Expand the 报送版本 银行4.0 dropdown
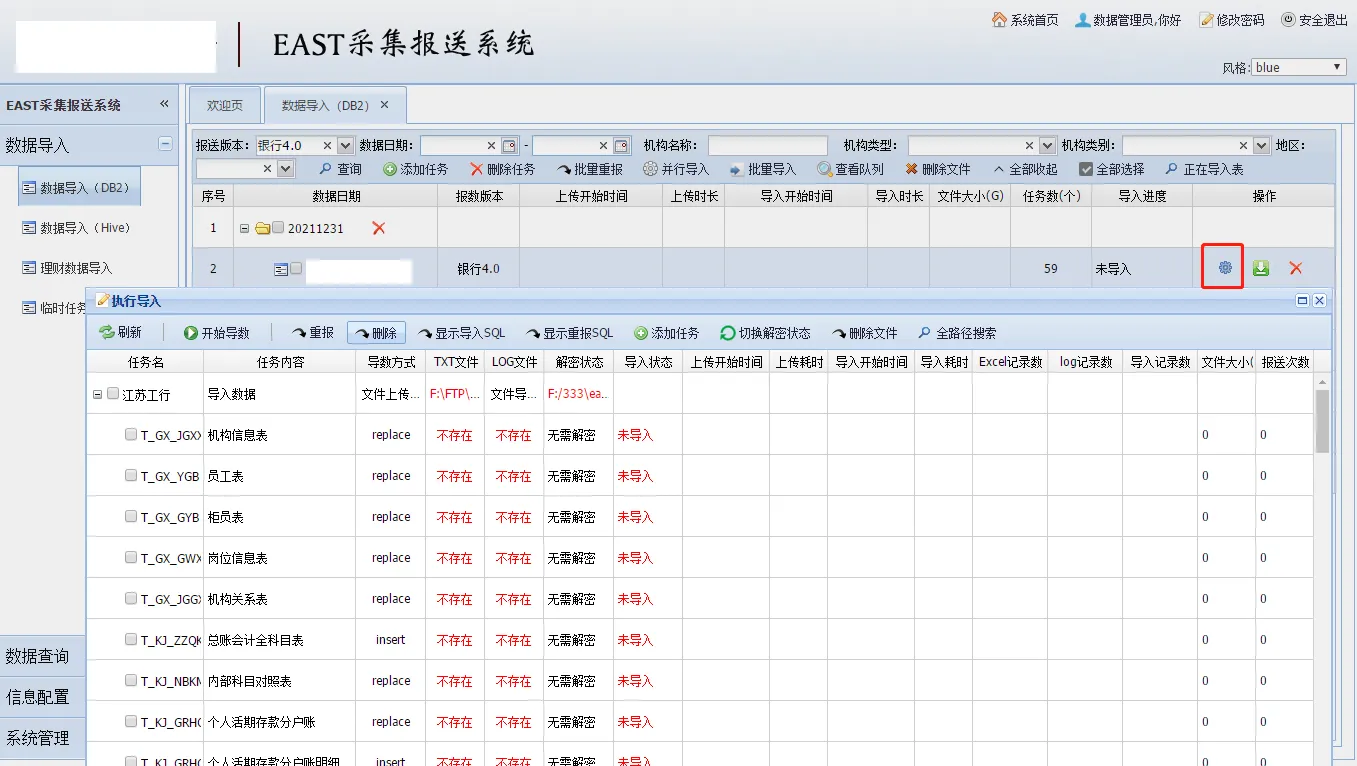 pyautogui.click(x=346, y=146)
